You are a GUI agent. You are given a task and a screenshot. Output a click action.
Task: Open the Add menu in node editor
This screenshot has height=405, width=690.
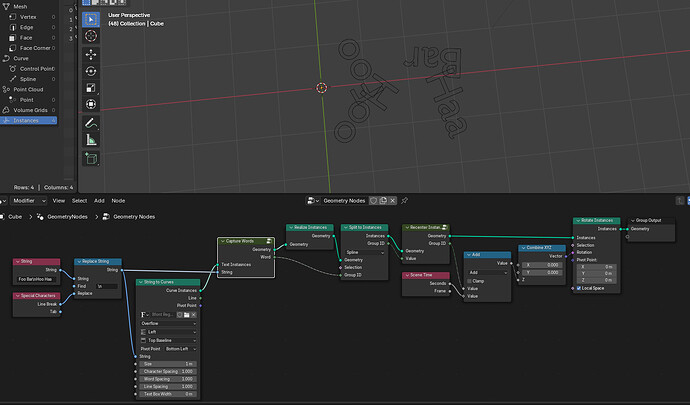click(x=99, y=201)
